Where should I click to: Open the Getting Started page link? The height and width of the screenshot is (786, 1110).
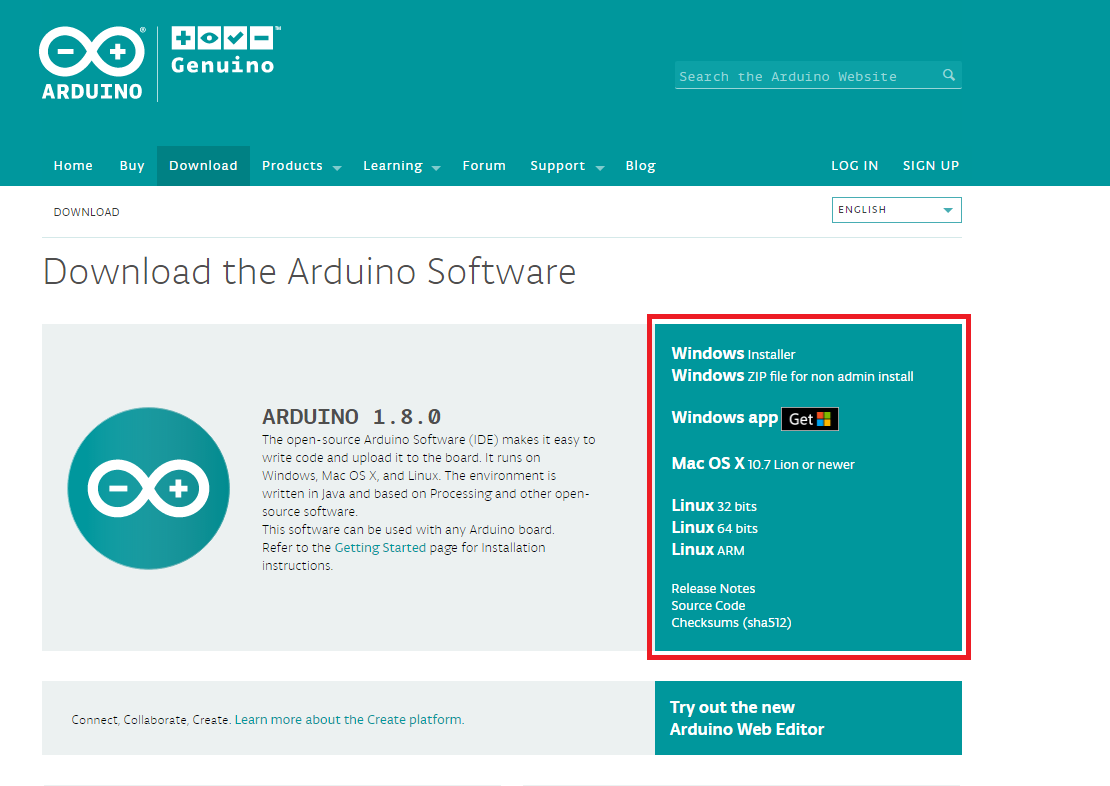pos(380,547)
